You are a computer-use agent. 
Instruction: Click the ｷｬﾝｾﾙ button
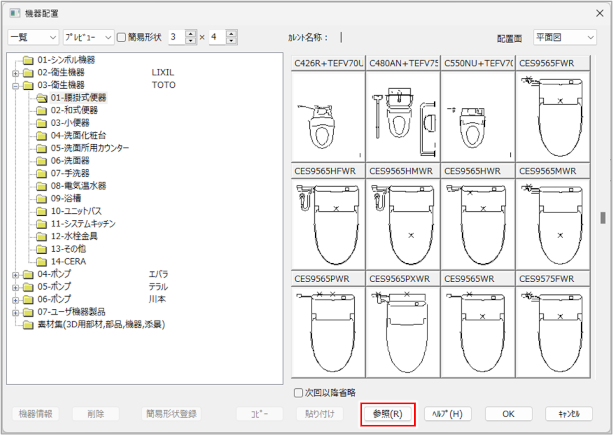tap(569, 414)
